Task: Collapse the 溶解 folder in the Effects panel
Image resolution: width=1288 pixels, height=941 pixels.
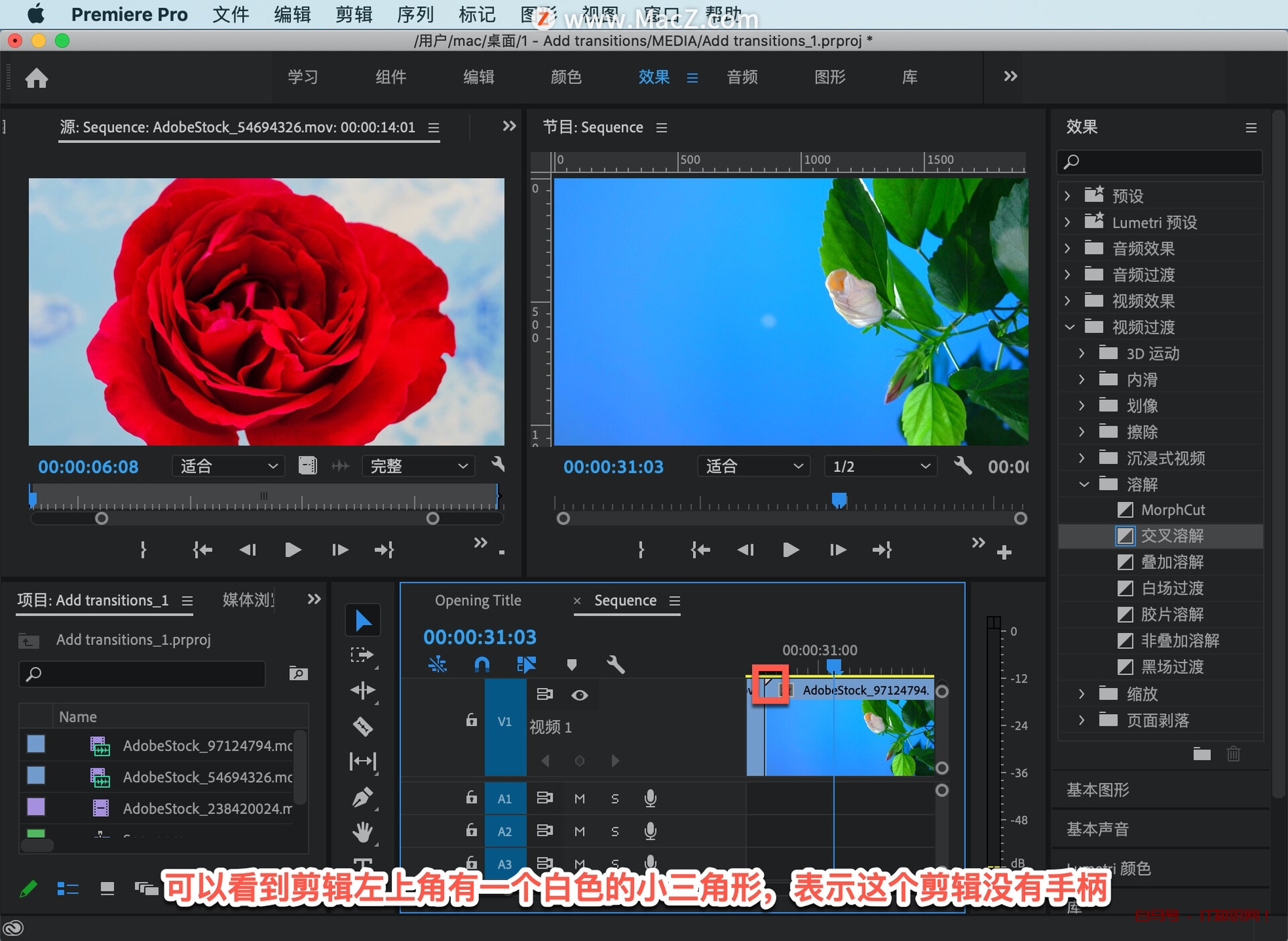Action: coord(1084,484)
